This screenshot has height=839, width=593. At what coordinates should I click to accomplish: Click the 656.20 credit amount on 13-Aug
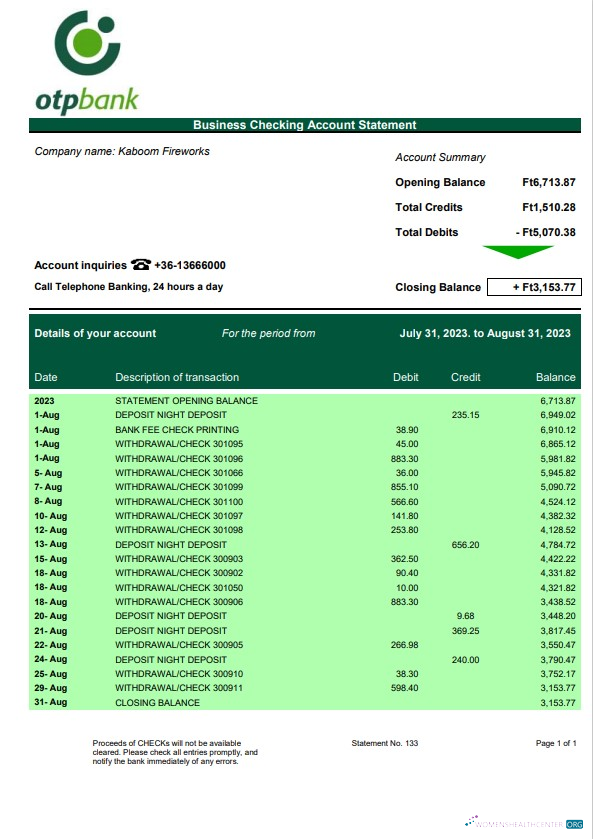tap(466, 545)
